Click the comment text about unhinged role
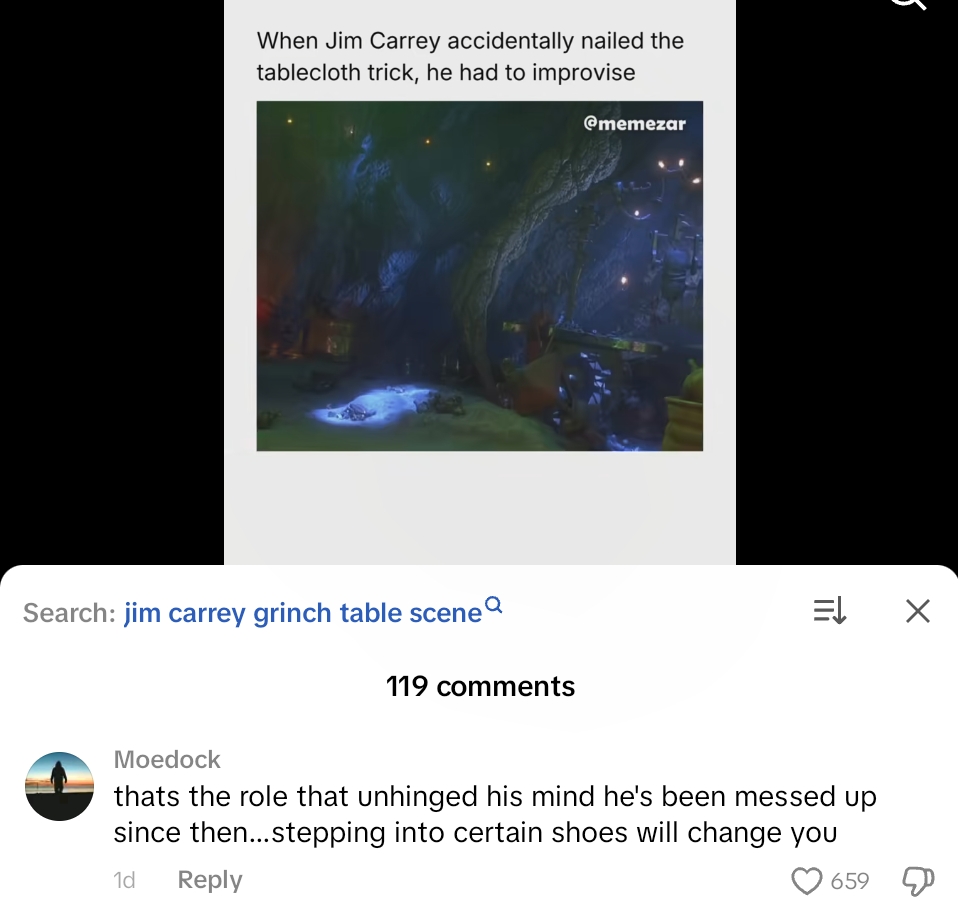The width and height of the screenshot is (958, 921). click(494, 814)
